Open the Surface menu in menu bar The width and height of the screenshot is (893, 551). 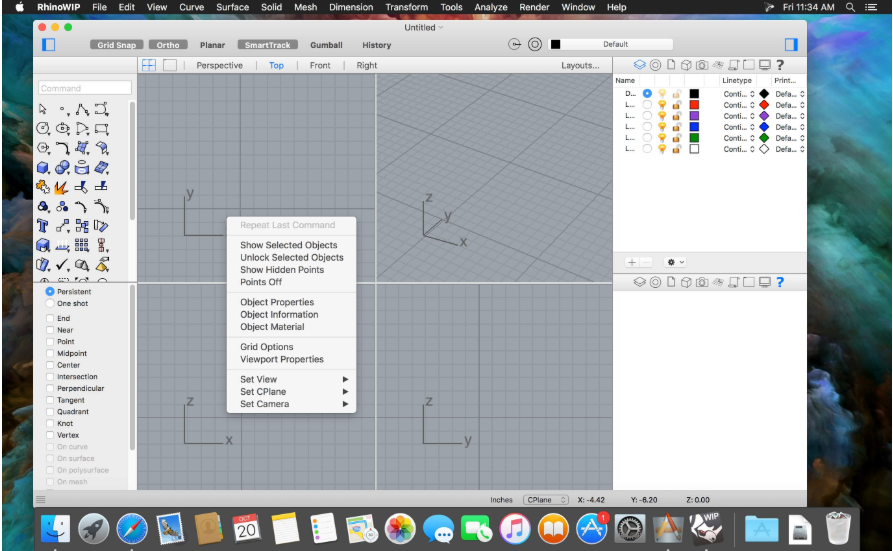(x=232, y=7)
